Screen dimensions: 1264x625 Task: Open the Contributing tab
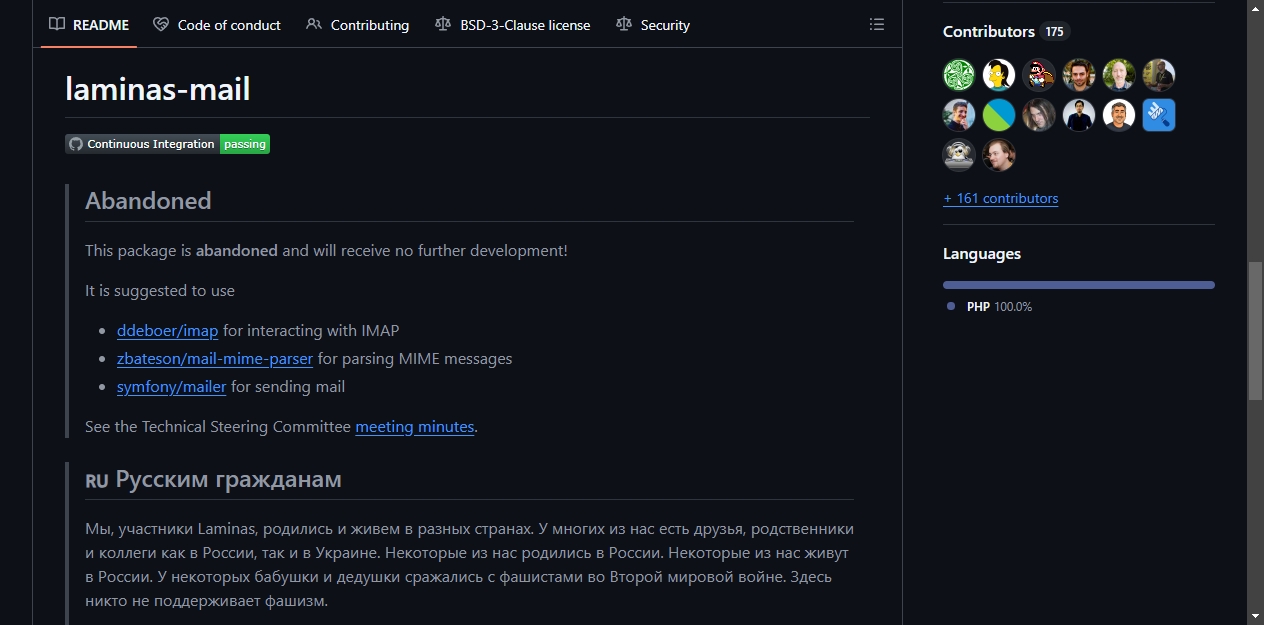[x=358, y=25]
